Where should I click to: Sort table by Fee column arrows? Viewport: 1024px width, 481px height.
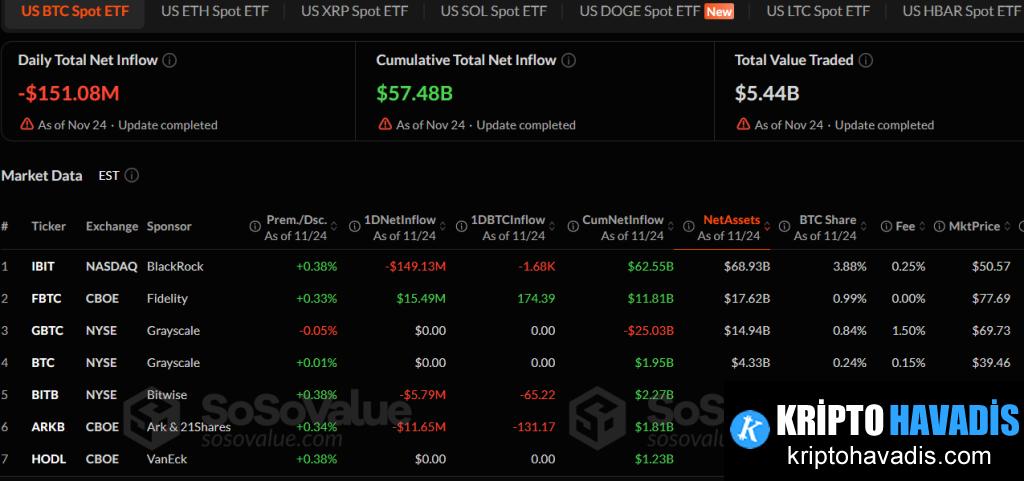point(921,226)
